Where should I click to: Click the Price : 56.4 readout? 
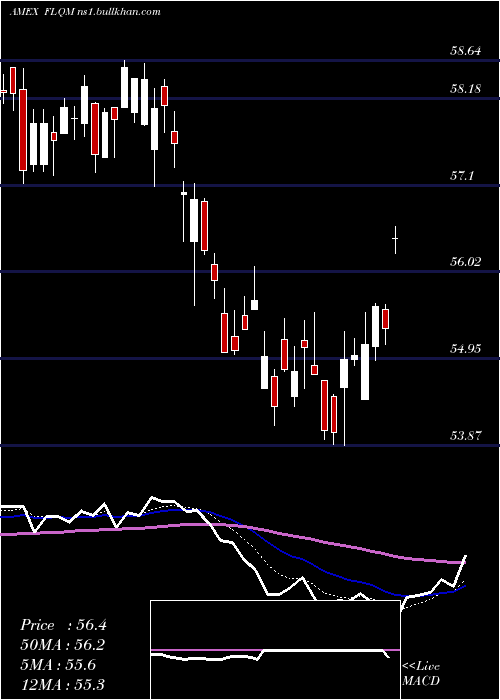(63, 625)
